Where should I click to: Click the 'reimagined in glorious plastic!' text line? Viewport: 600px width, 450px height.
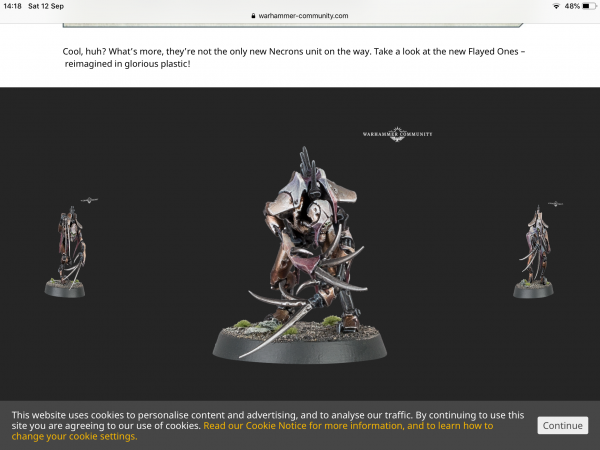pos(128,63)
